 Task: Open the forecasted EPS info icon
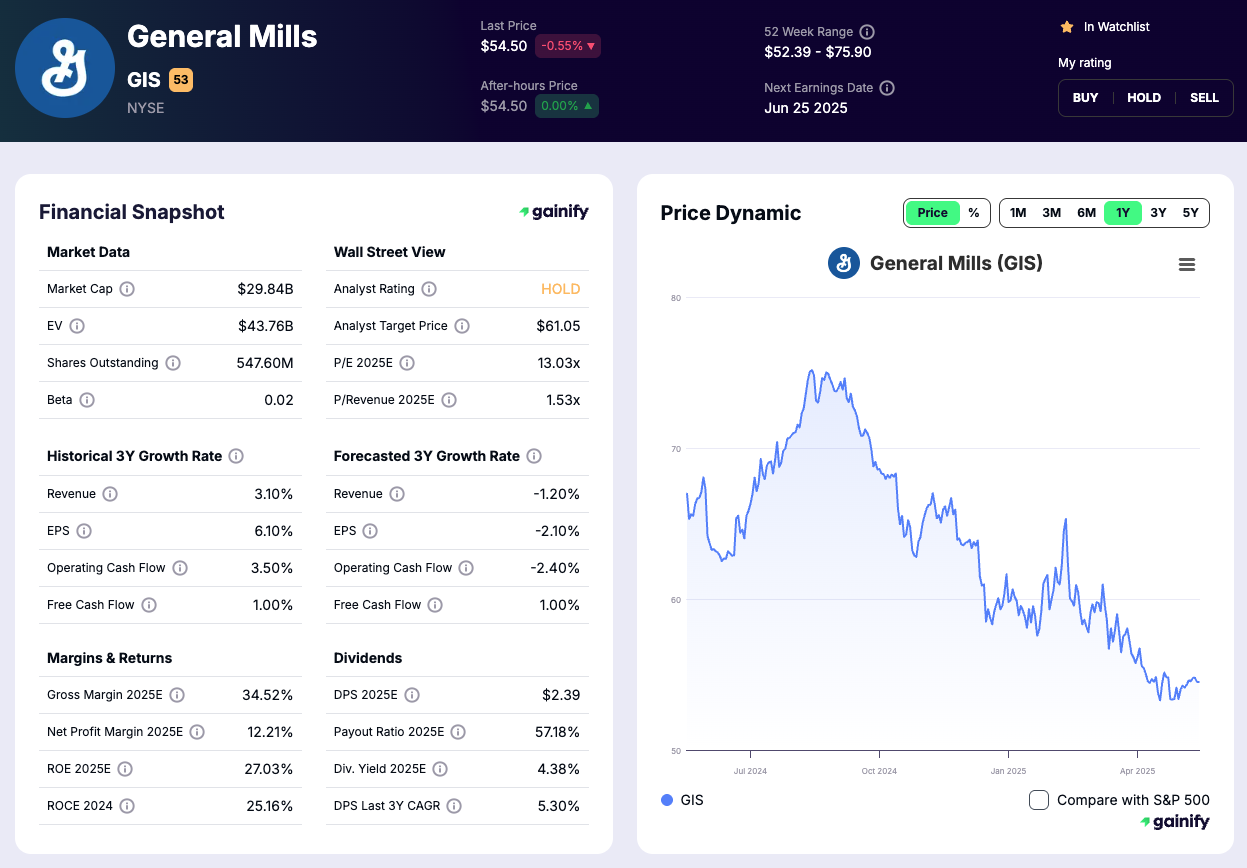coord(370,531)
